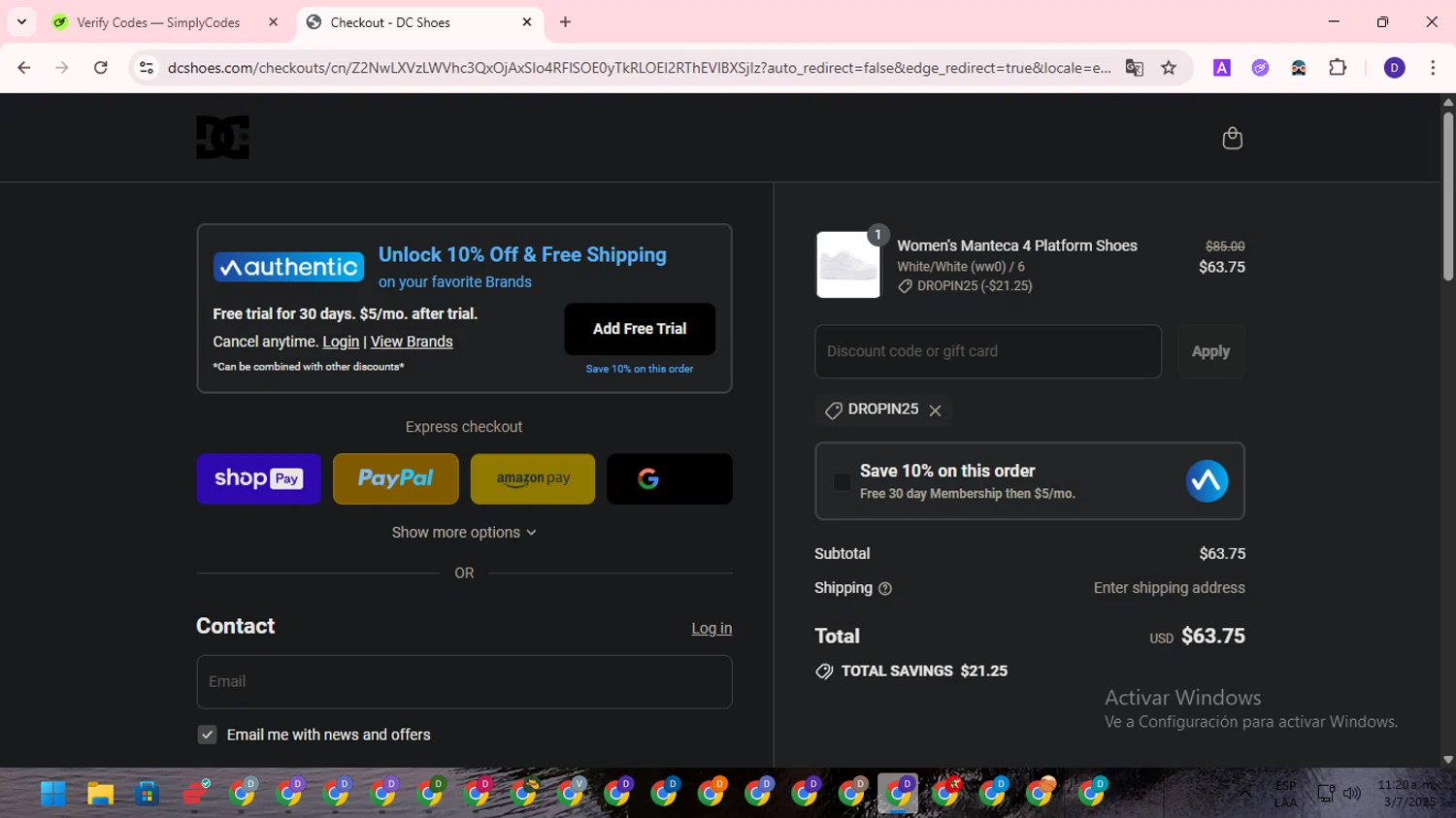Click the round Authentic badge icon
The image size is (1456, 818).
coord(1207,481)
